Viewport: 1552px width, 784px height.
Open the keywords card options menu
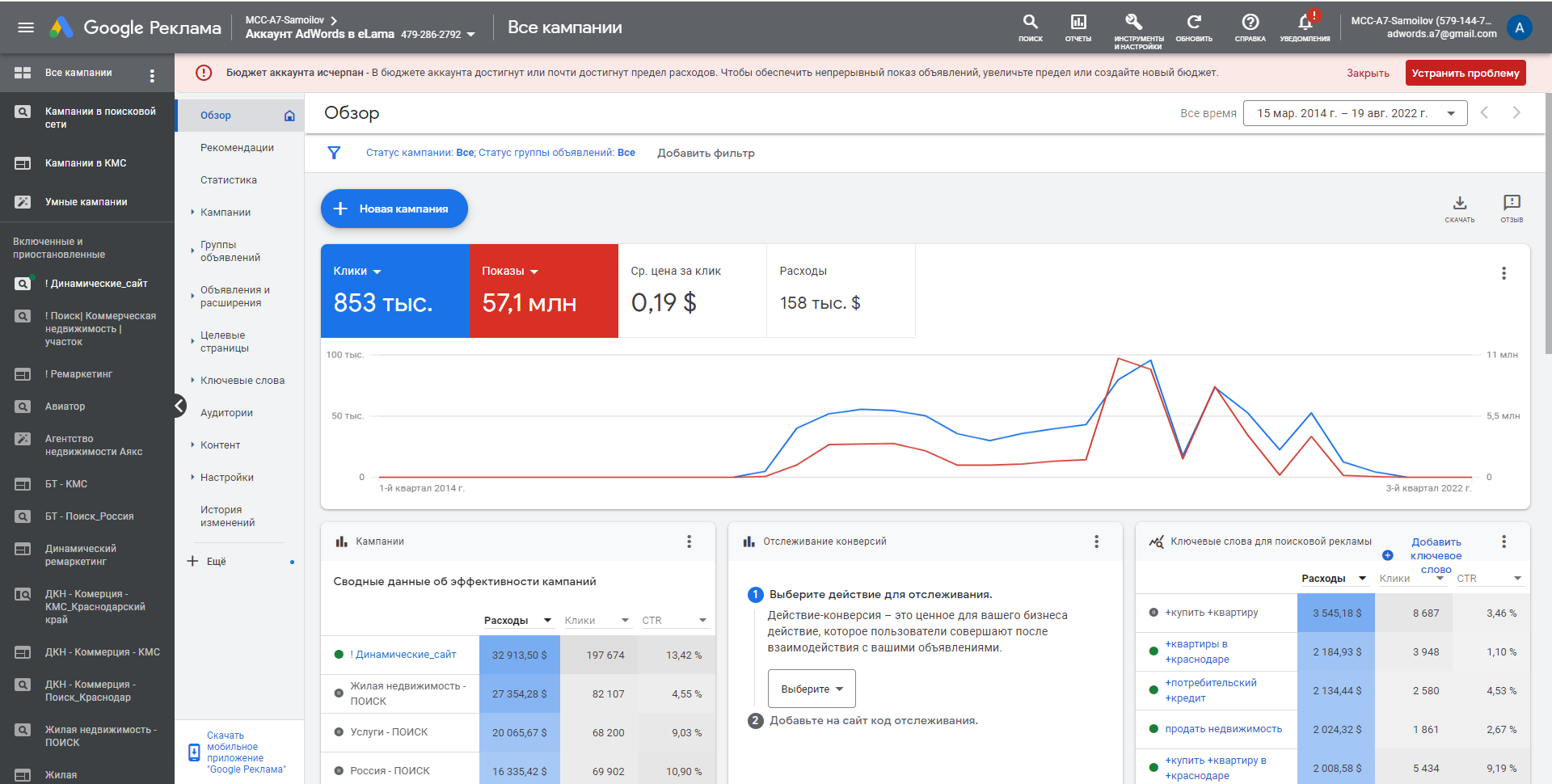[1503, 542]
